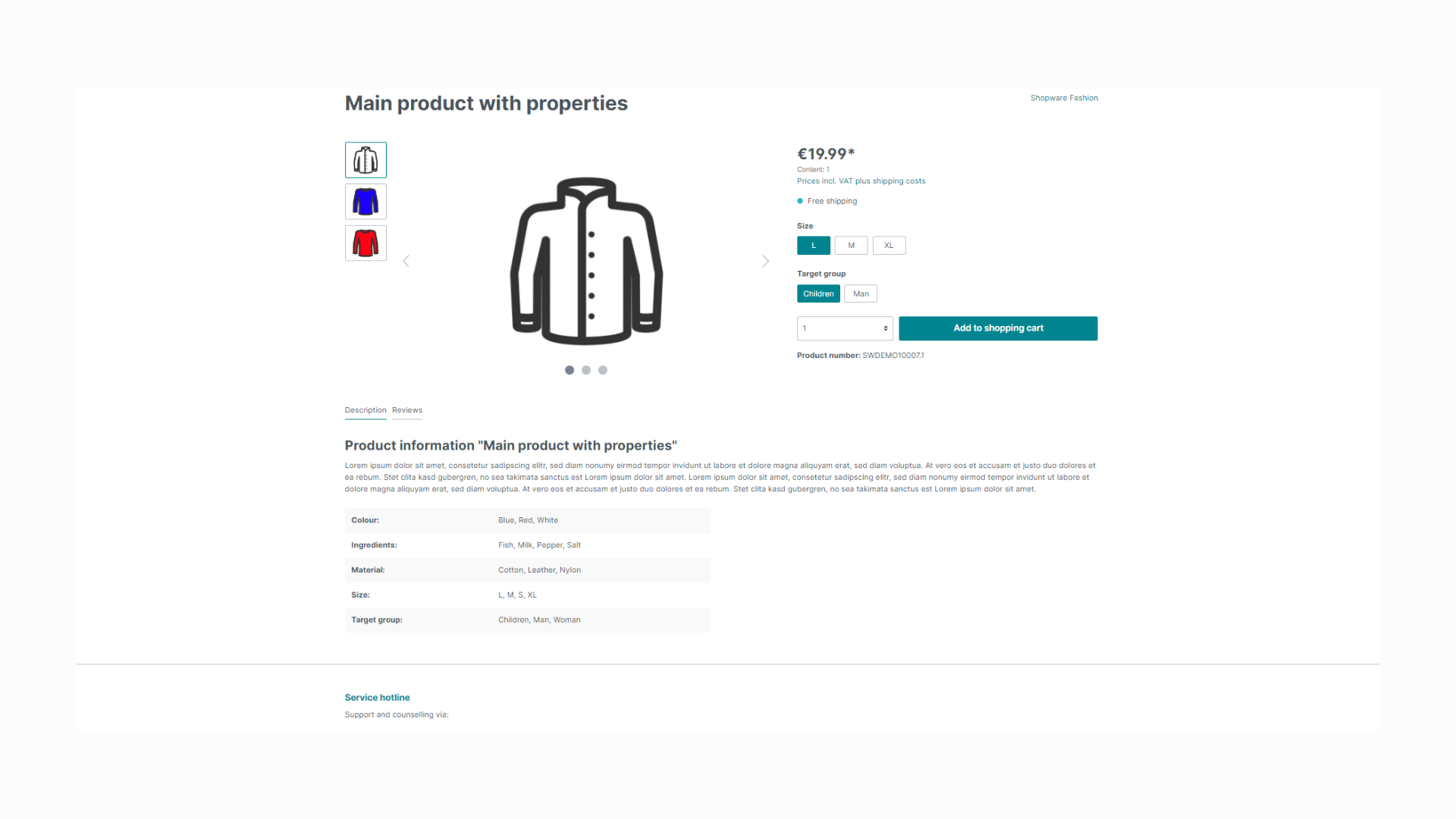The width and height of the screenshot is (1456, 819).
Task: Select the white jacket thumbnail
Action: (x=366, y=160)
